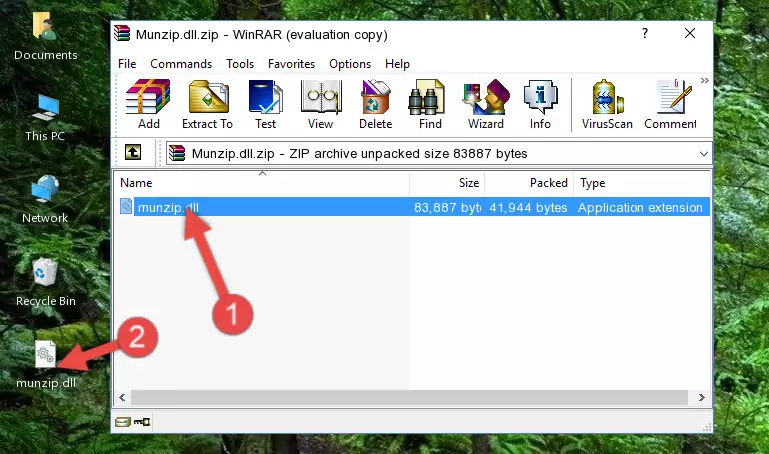This screenshot has width=769, height=454.
Task: Run the Test archive tool
Action: pyautogui.click(x=265, y=104)
